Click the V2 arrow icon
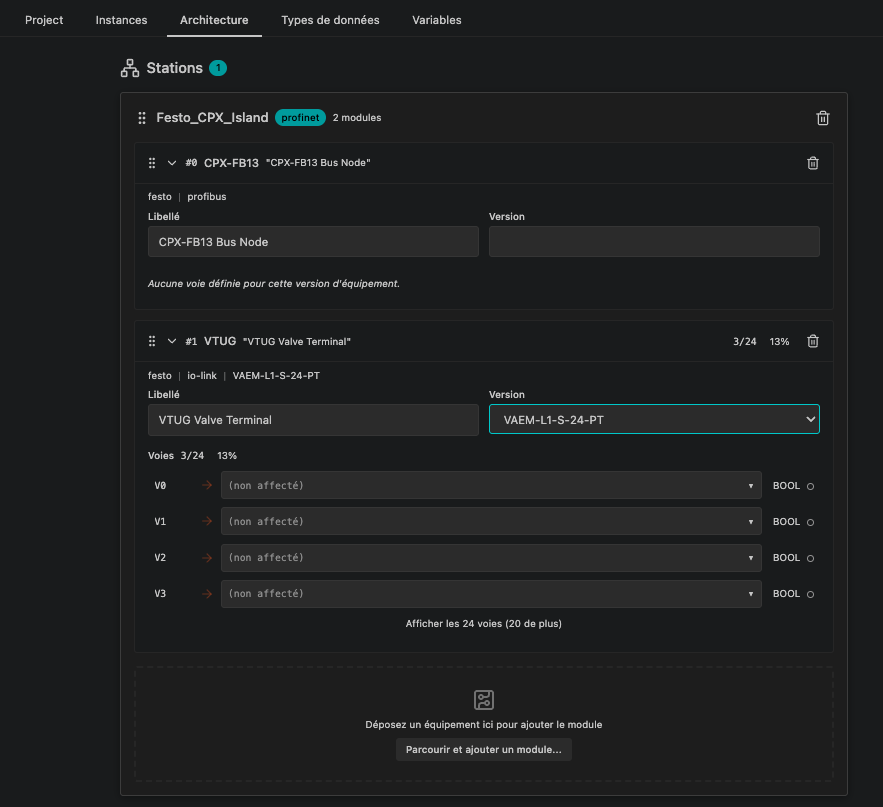The width and height of the screenshot is (883, 807). [207, 558]
